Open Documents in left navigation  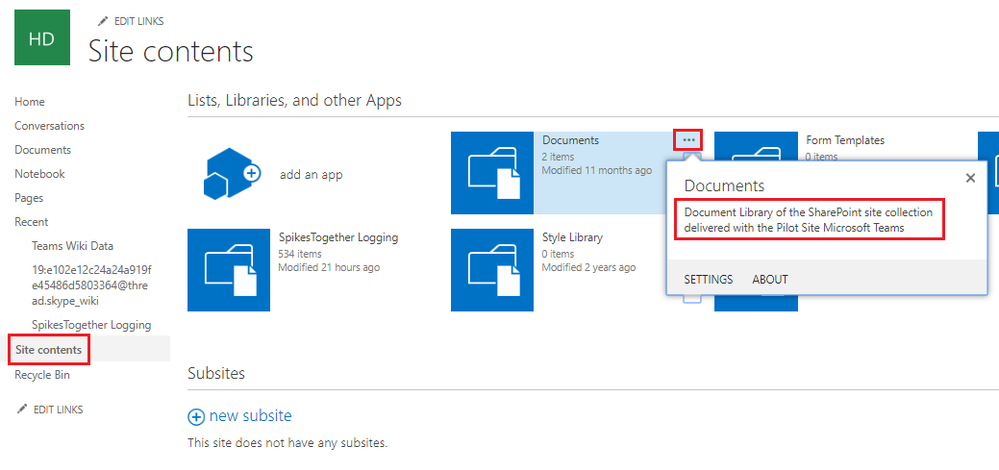(x=43, y=150)
